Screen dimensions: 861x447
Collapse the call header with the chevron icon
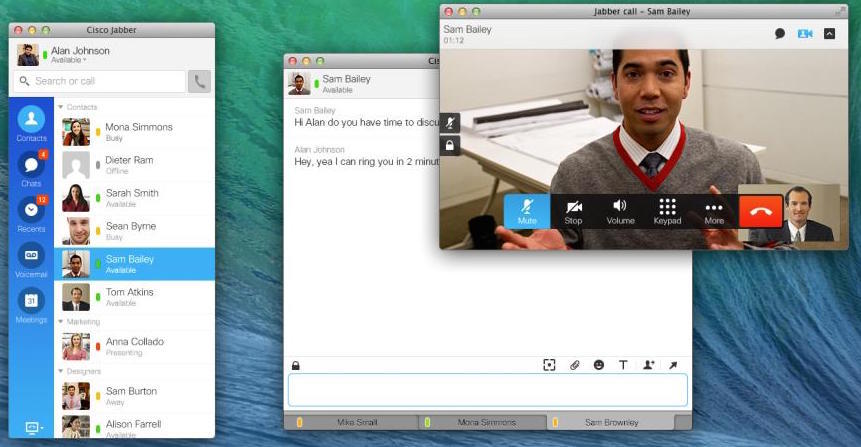pyautogui.click(x=830, y=33)
